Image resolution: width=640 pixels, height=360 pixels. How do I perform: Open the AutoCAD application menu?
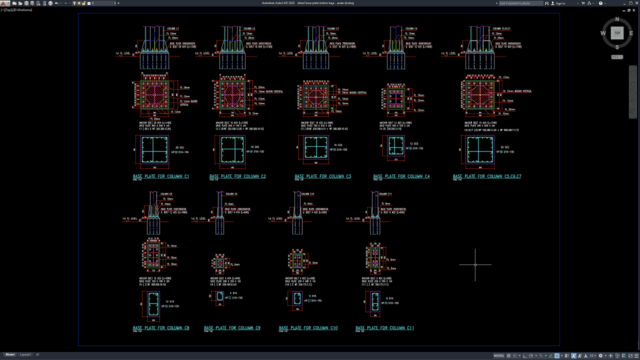[x=4, y=3]
